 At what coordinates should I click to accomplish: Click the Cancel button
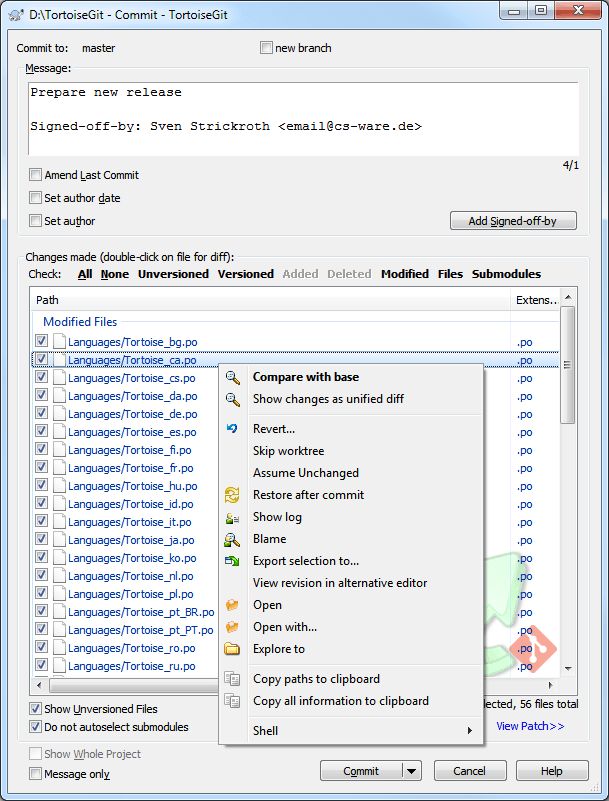point(470,771)
